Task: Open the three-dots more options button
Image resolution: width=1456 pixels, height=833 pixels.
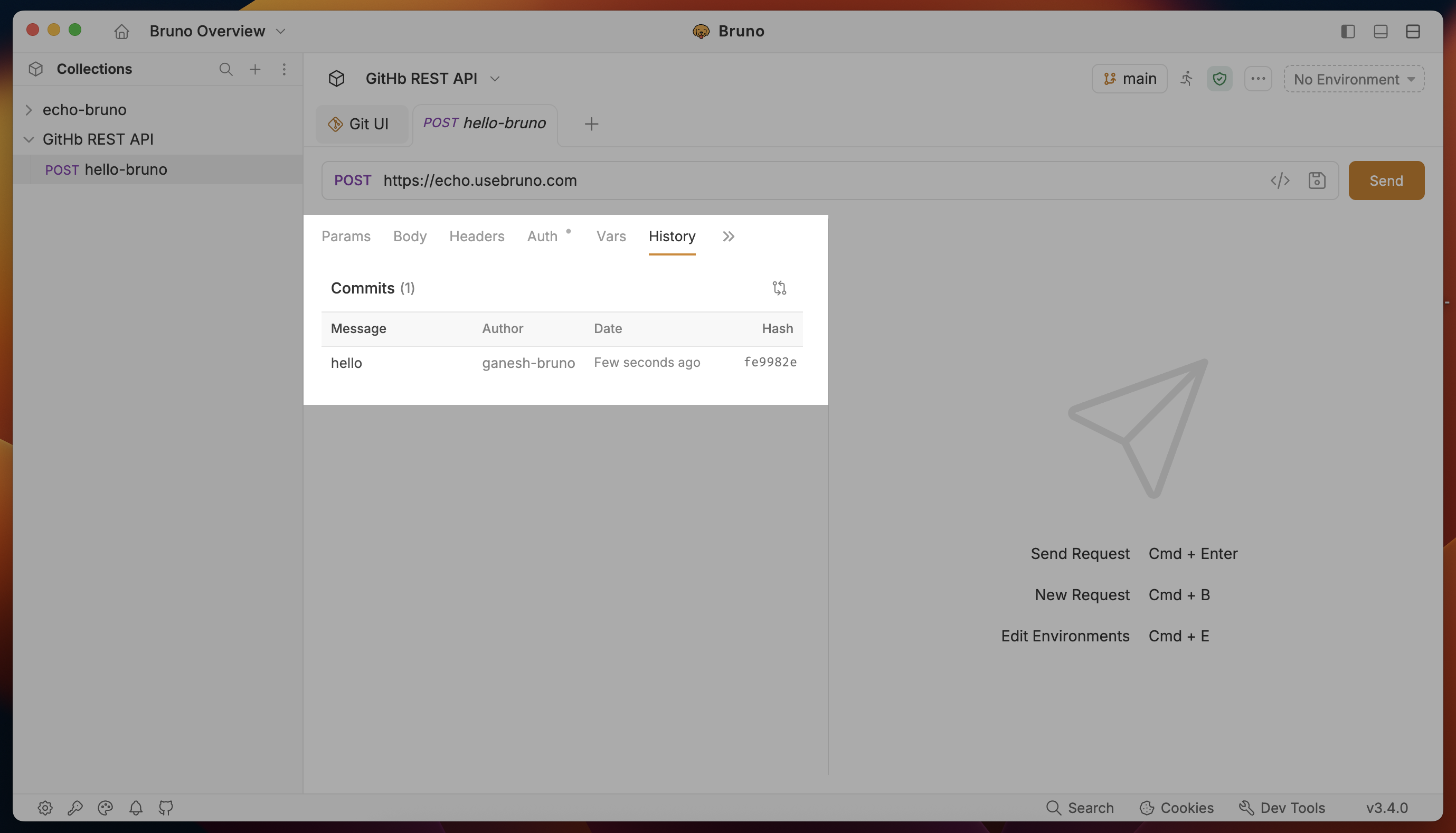Action: tap(1258, 78)
